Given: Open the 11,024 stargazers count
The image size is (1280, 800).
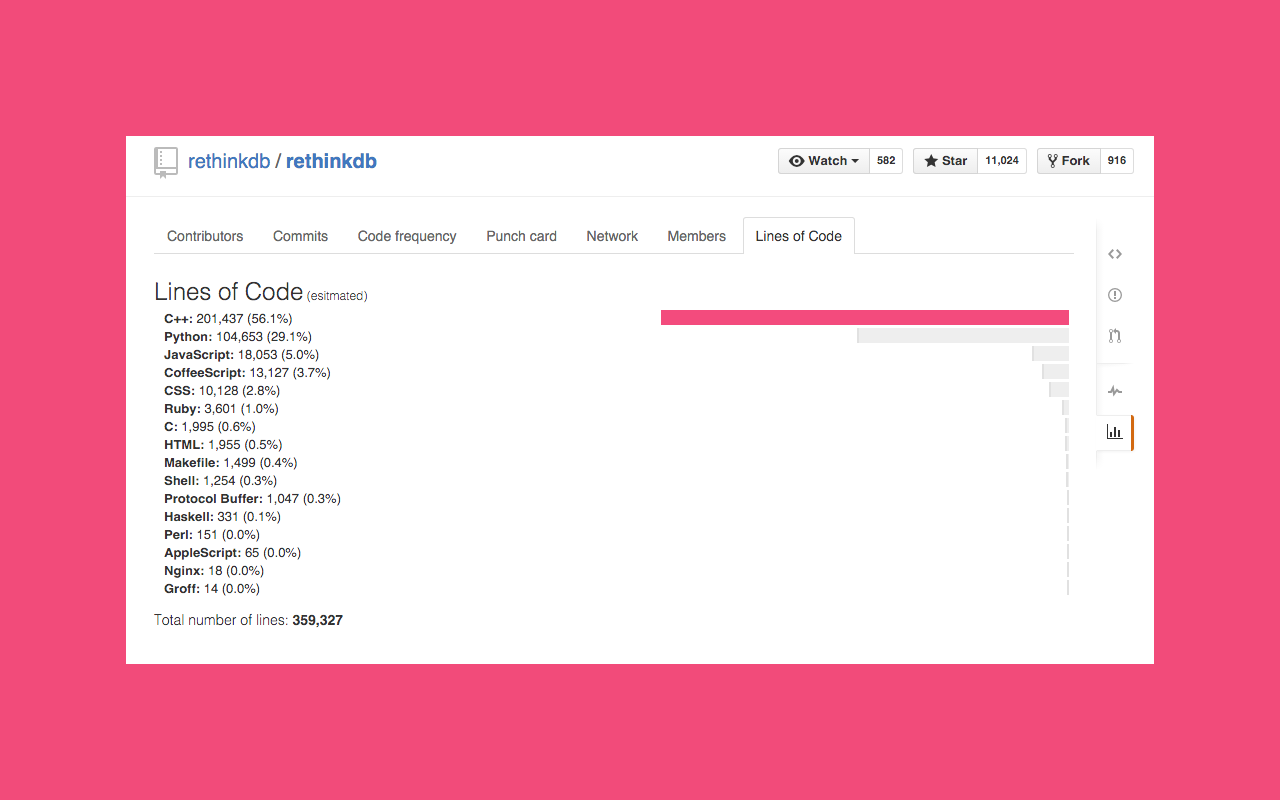Looking at the screenshot, I should 1002,161.
